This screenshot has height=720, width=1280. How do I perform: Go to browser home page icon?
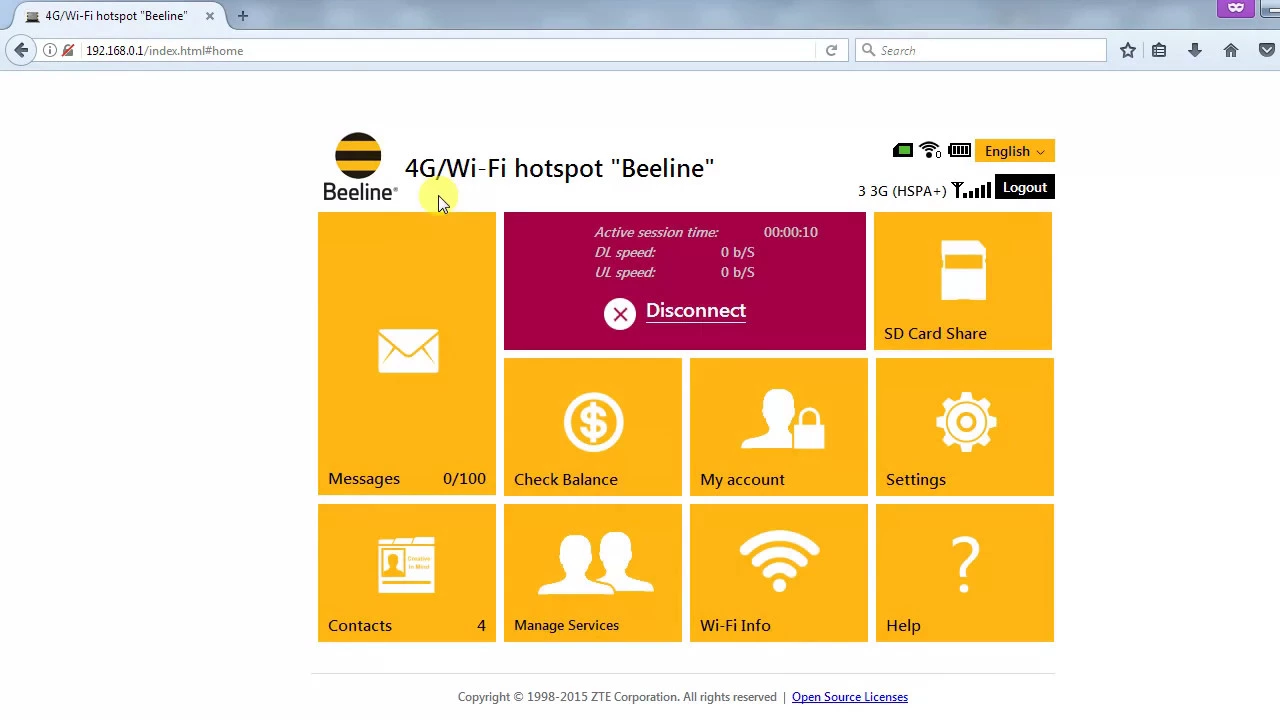click(x=1231, y=50)
